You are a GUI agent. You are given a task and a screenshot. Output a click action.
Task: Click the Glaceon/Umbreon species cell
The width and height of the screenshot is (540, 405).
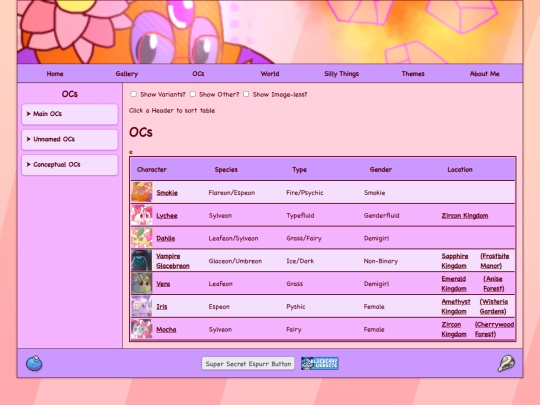pos(235,261)
